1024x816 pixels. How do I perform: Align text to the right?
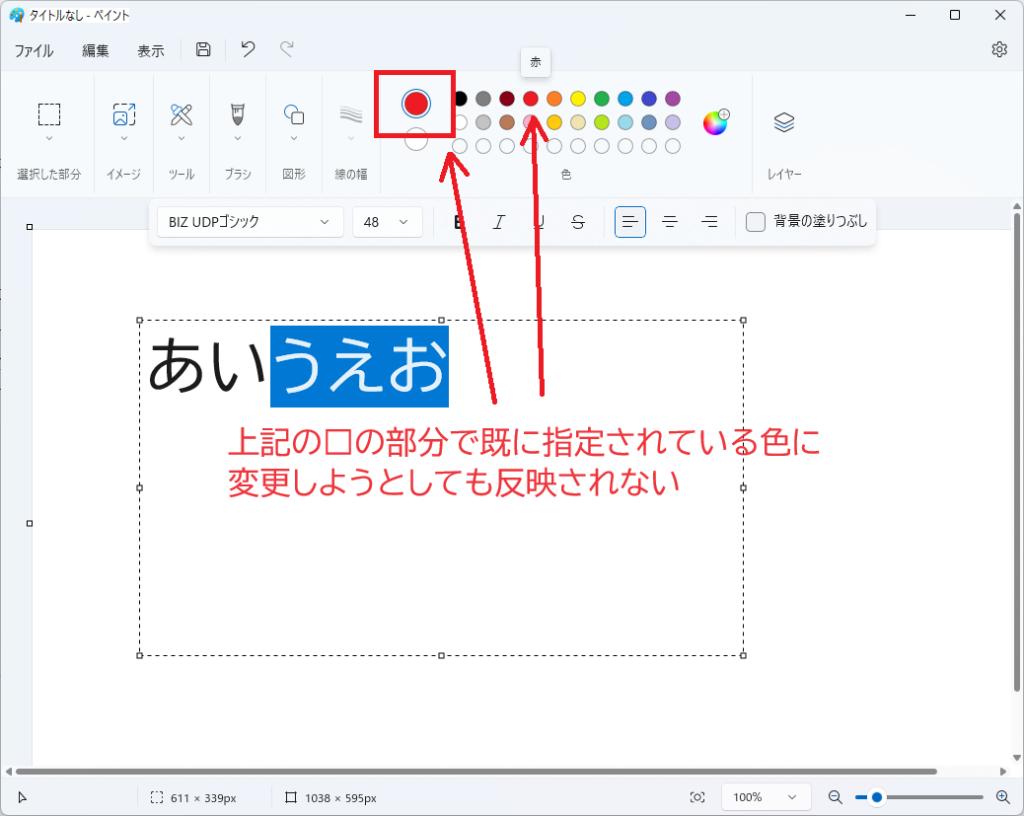pos(709,222)
